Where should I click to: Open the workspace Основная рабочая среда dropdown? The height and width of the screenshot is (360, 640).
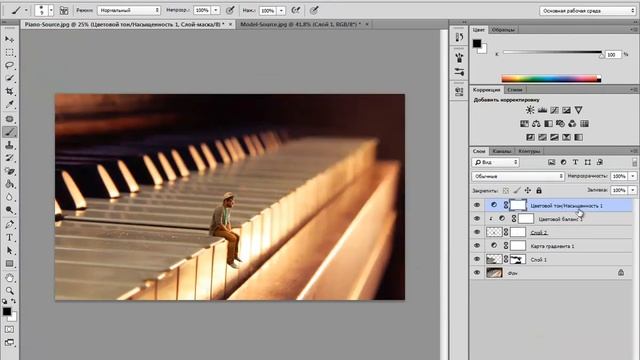tap(588, 11)
